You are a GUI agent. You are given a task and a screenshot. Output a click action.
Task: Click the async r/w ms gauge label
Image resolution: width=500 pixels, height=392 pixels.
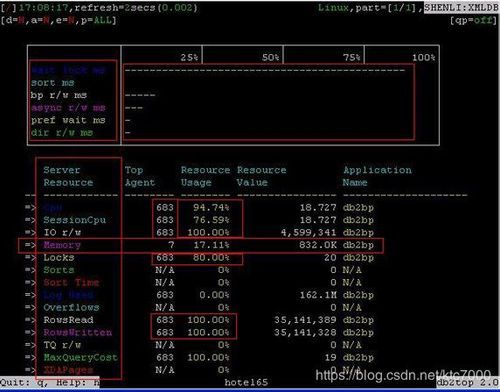click(68, 108)
